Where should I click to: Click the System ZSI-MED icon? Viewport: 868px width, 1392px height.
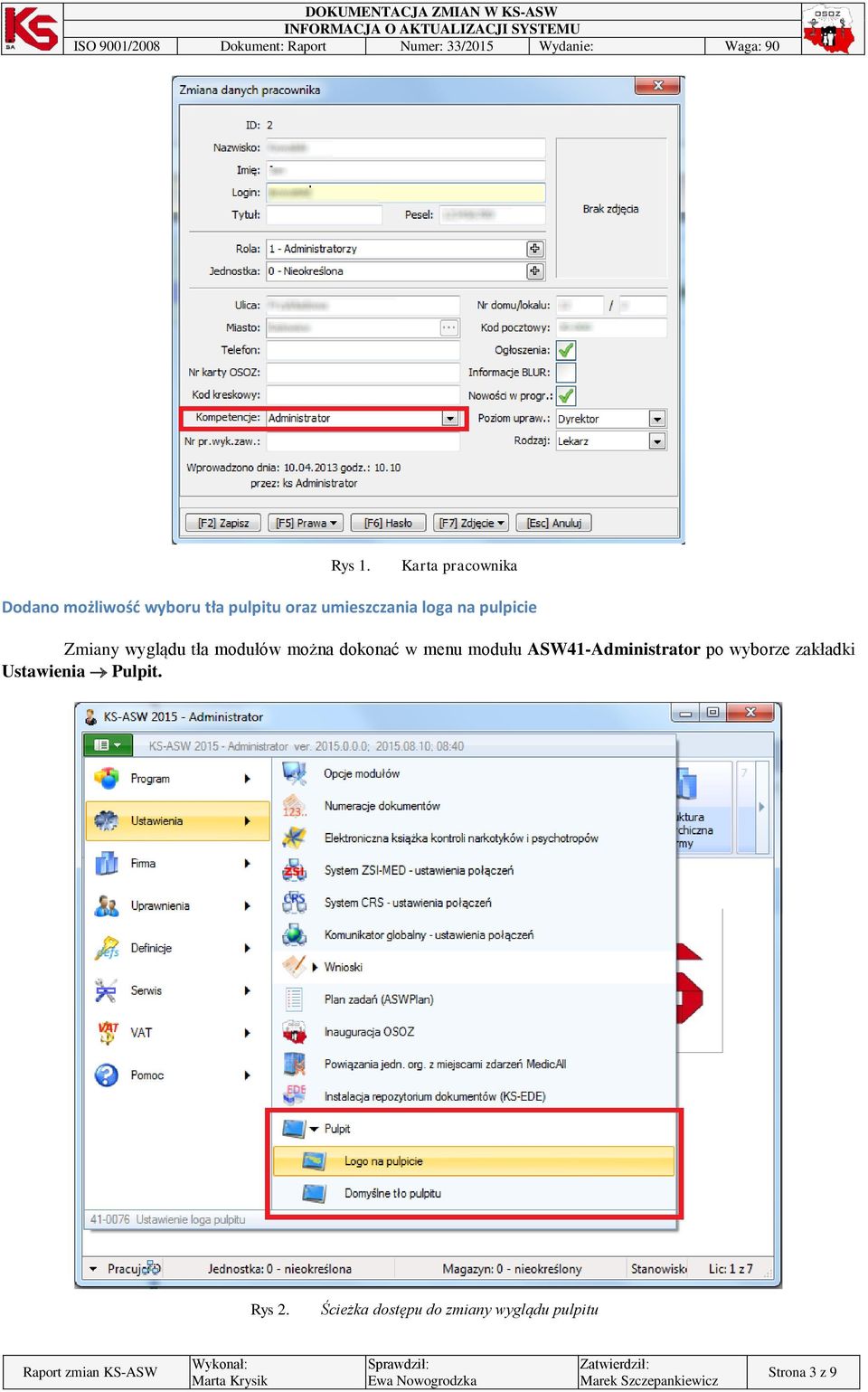pyautogui.click(x=294, y=870)
